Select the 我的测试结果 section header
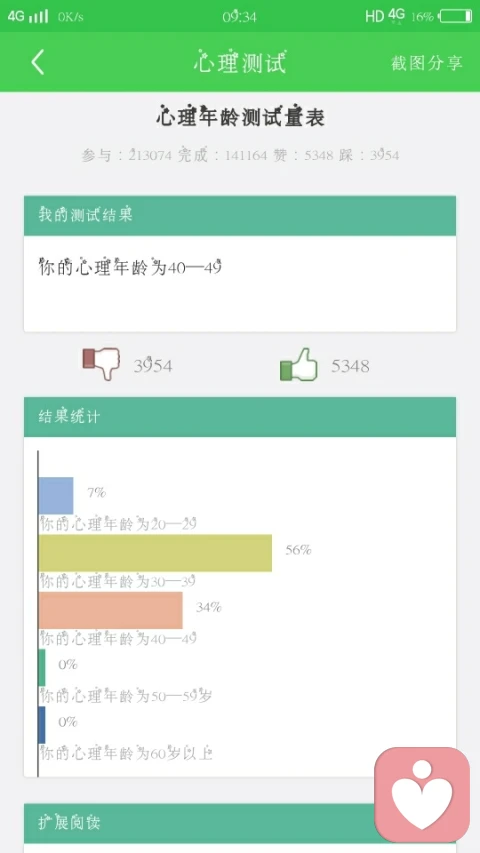The width and height of the screenshot is (480, 853). coord(239,215)
